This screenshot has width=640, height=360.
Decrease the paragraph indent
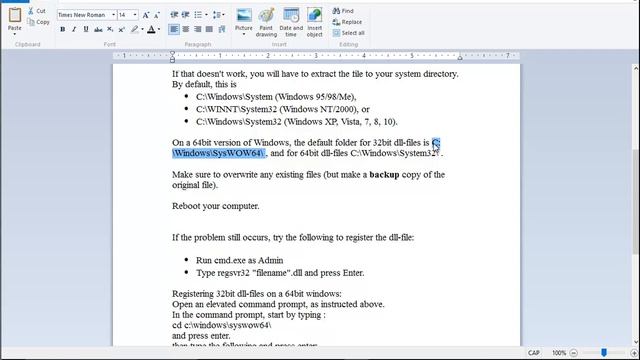coord(174,15)
